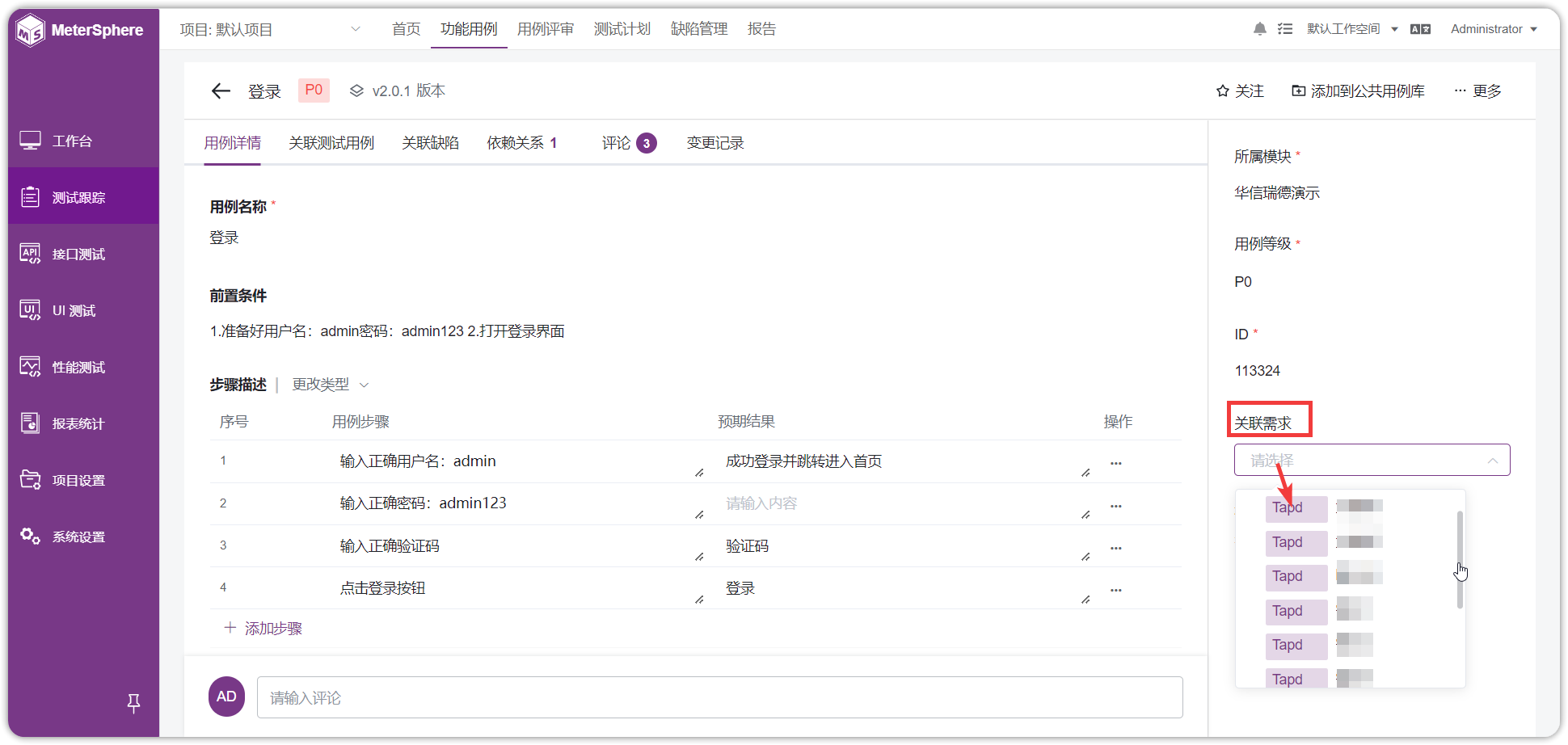Open the Administrator user menu
The width and height of the screenshot is (1568, 745).
1494,29
